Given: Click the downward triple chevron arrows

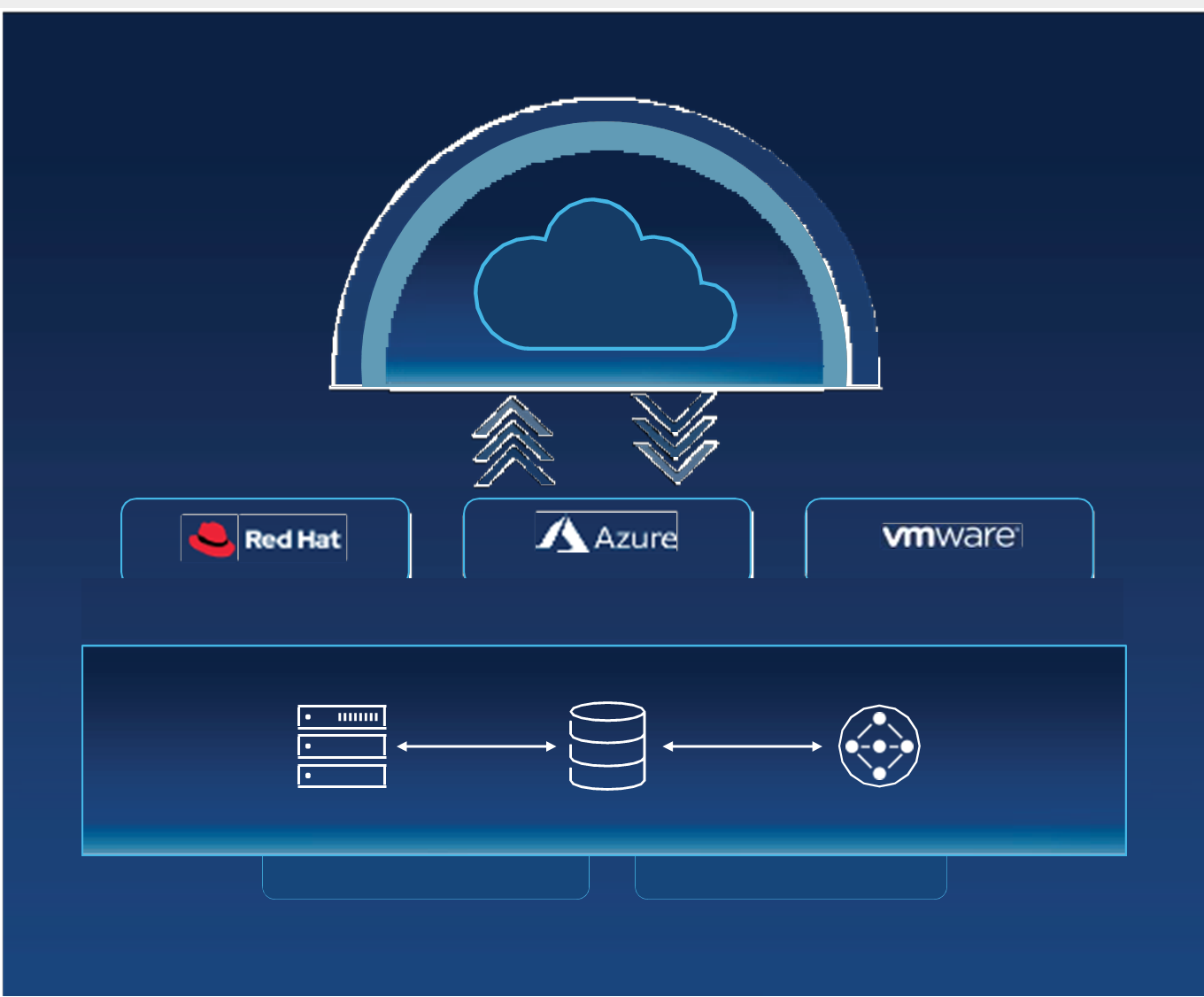Looking at the screenshot, I should click(675, 437).
